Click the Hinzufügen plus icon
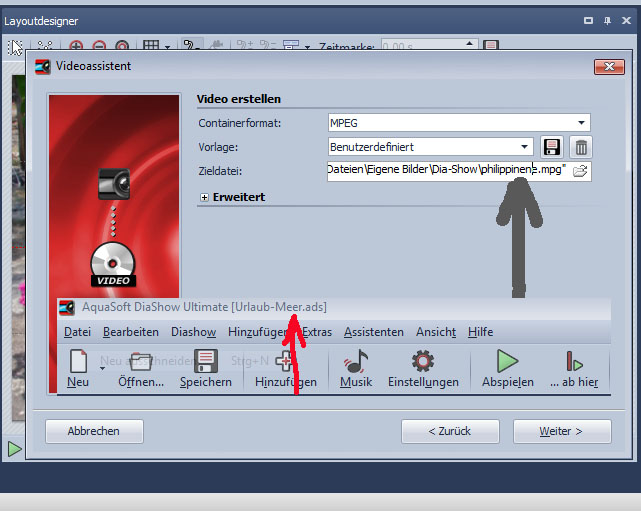 point(285,361)
